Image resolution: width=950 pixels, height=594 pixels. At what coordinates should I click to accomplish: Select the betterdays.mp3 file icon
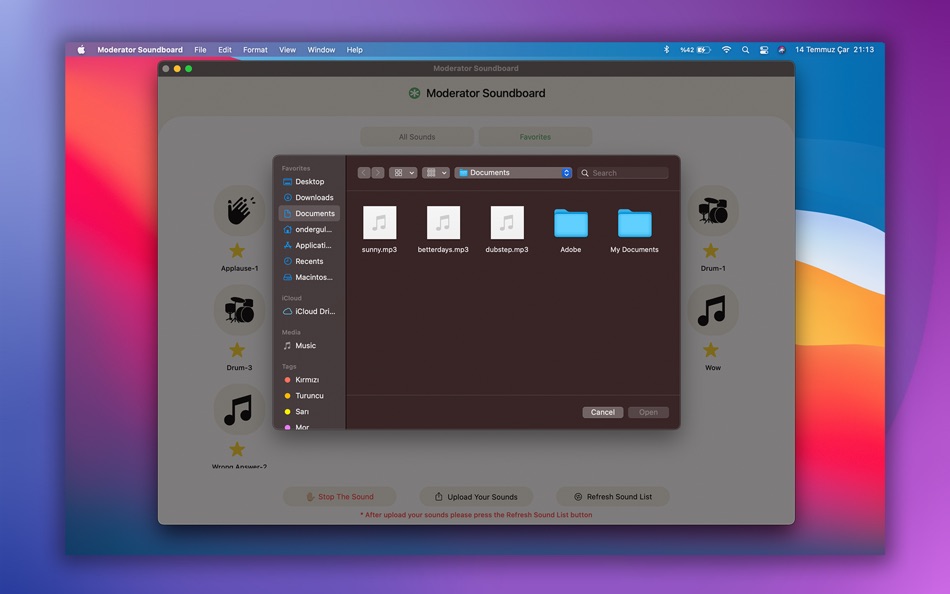pos(443,222)
